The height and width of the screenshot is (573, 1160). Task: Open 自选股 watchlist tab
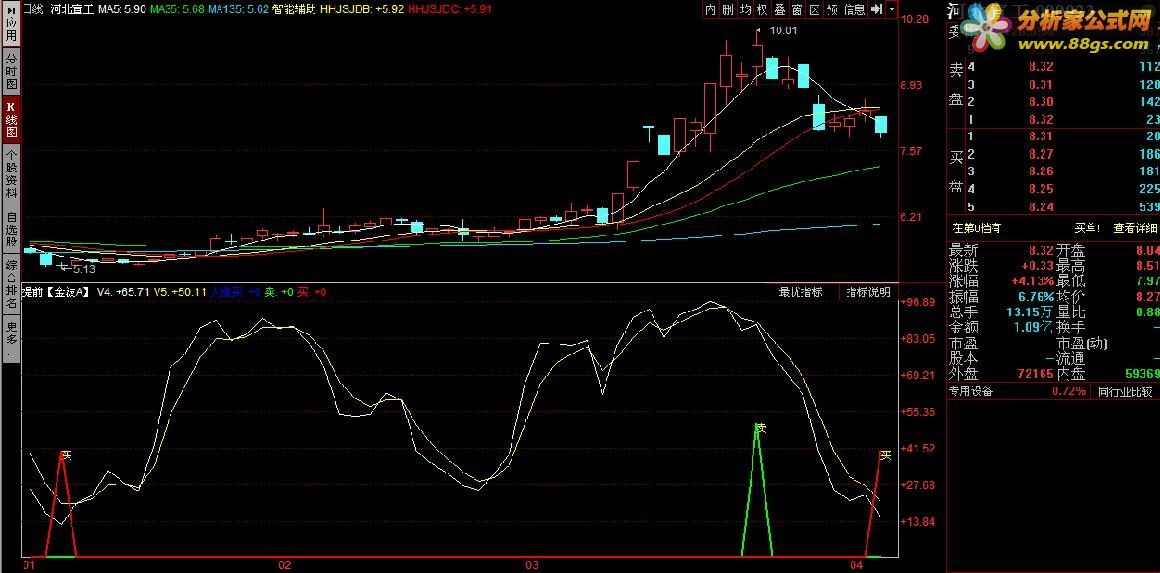[x=10, y=229]
